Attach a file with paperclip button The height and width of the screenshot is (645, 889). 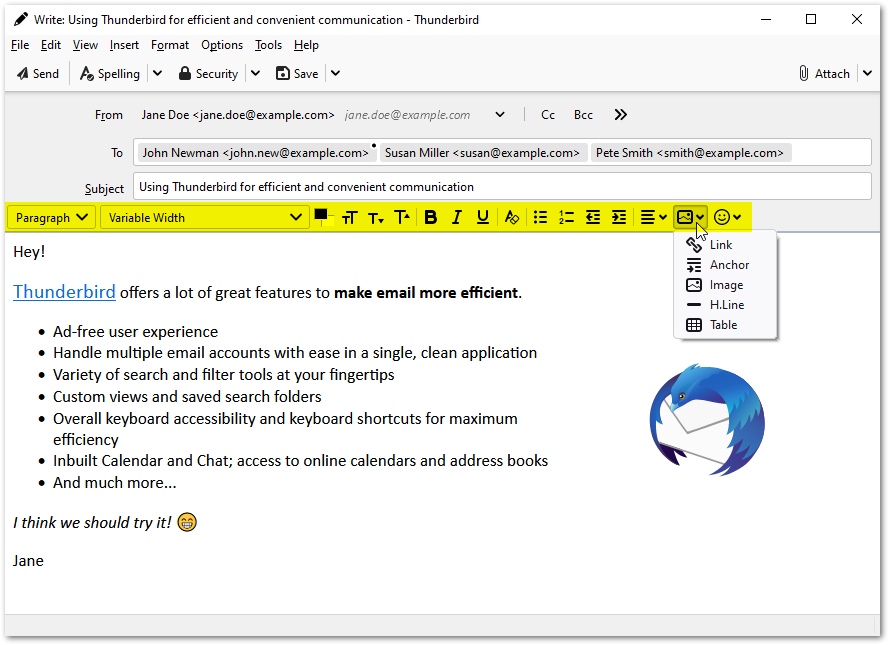824,74
